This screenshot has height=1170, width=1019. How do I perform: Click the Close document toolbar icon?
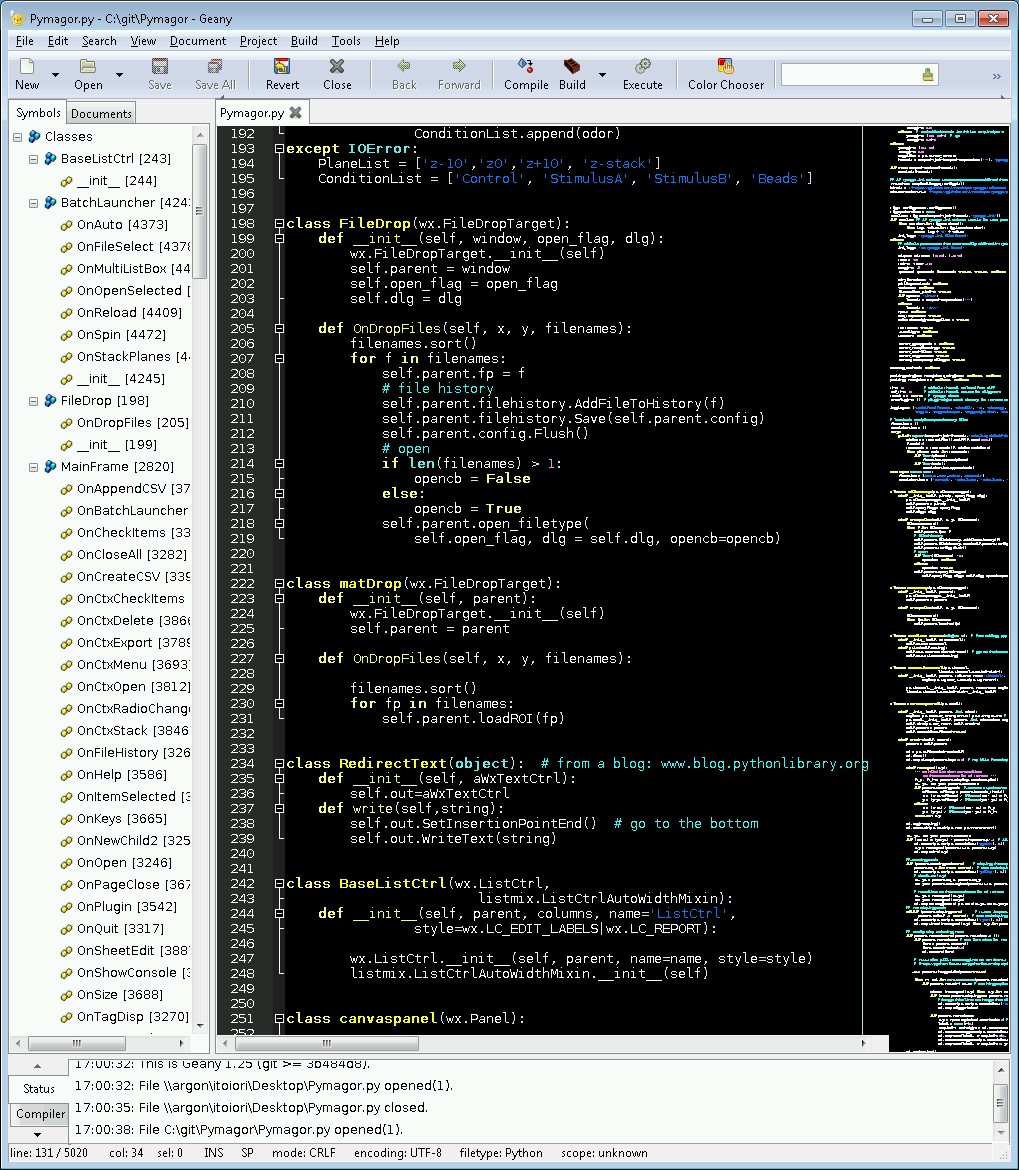point(337,66)
